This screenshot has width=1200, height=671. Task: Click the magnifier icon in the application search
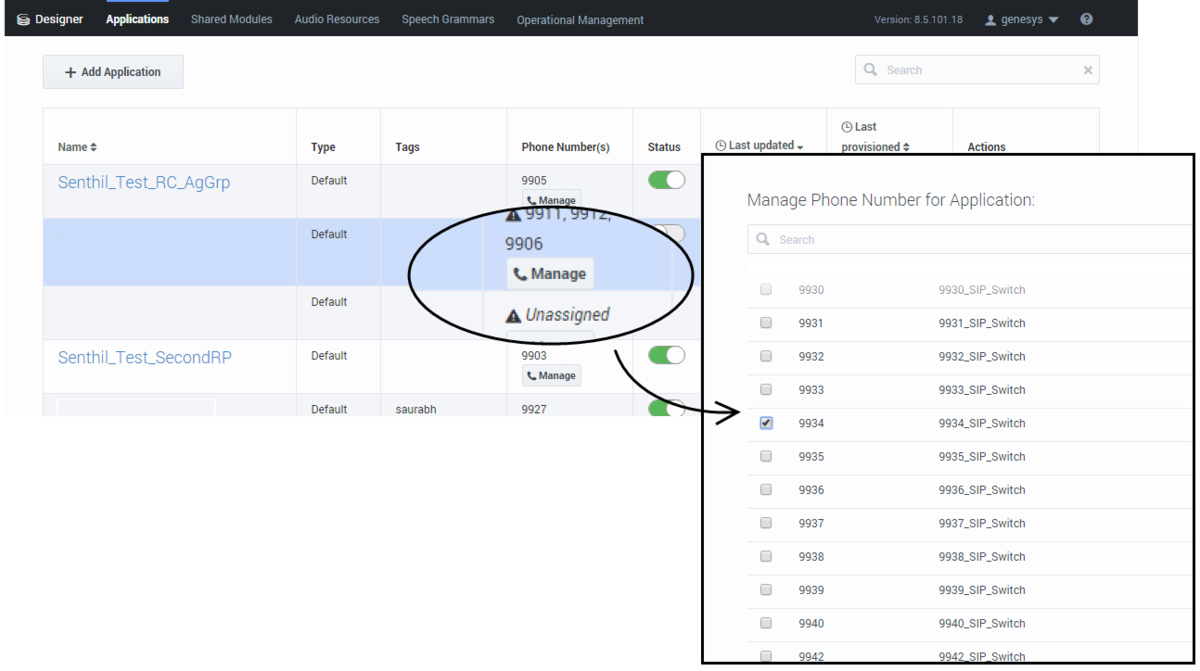(x=870, y=70)
